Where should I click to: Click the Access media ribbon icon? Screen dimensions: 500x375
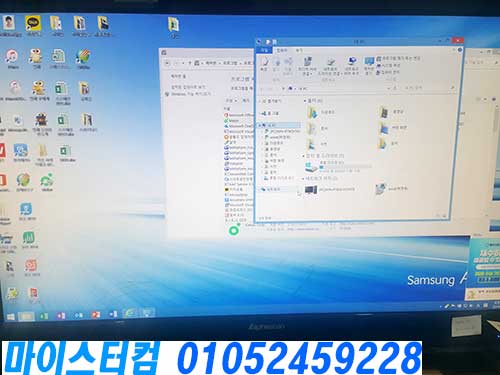pyautogui.click(x=307, y=66)
